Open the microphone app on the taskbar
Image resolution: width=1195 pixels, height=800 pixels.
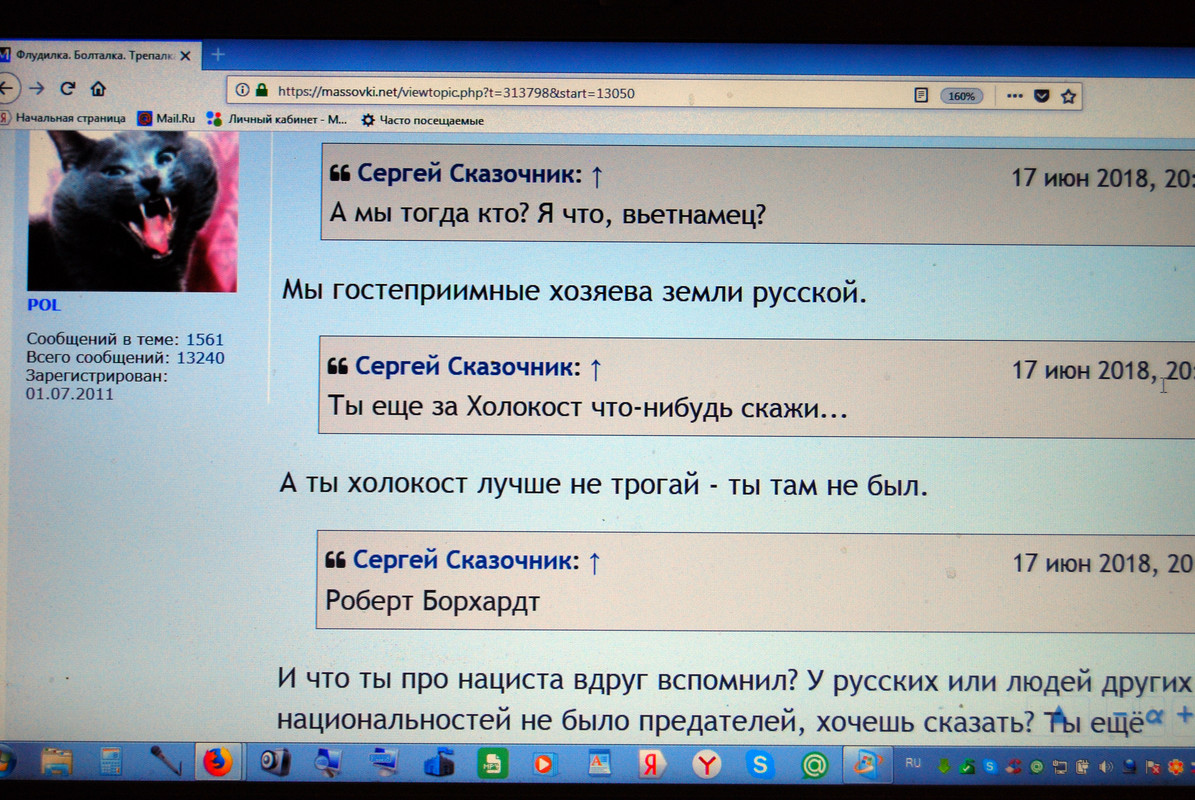164,762
